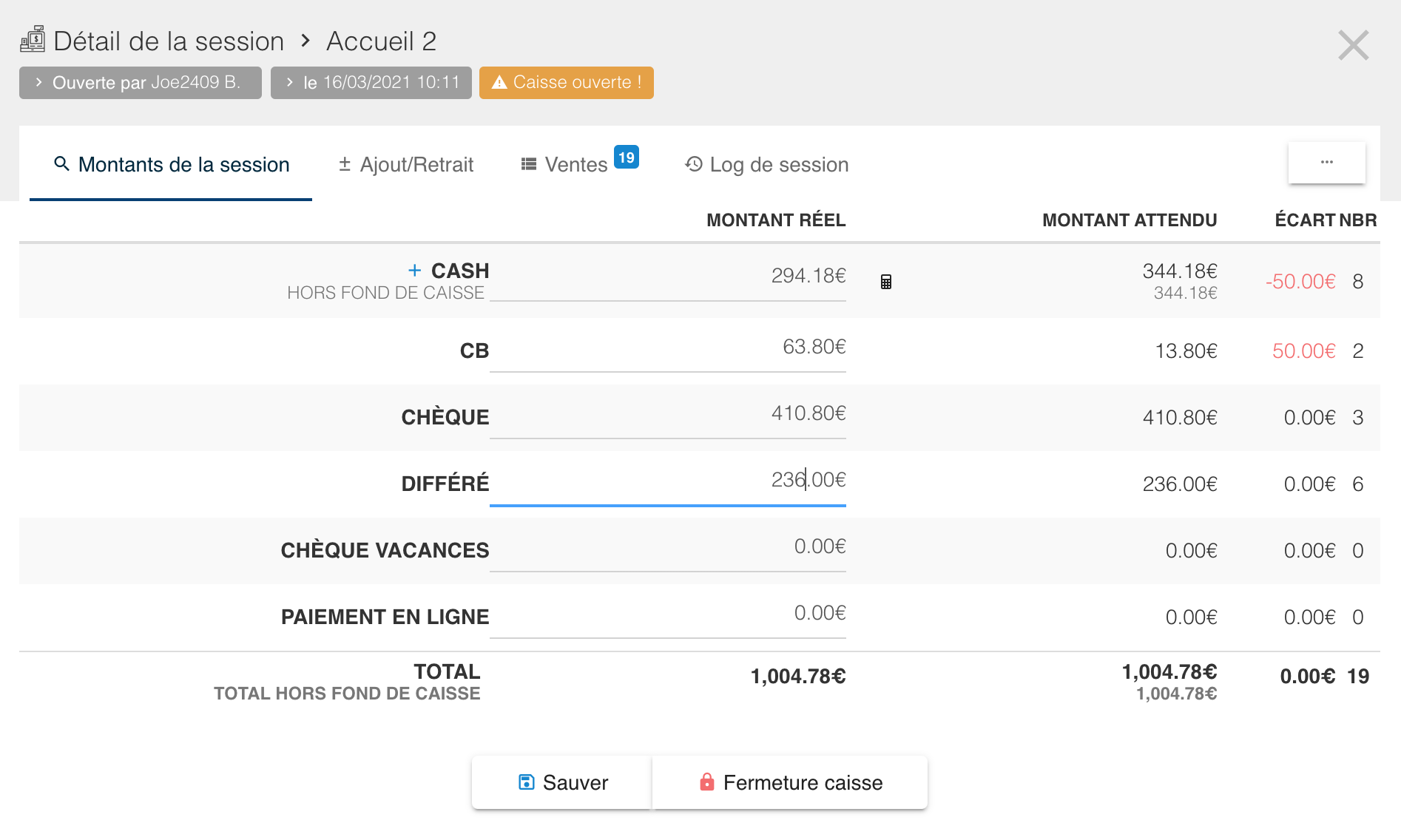Click the plus icon next to CASH
1401x840 pixels.
tap(415, 271)
